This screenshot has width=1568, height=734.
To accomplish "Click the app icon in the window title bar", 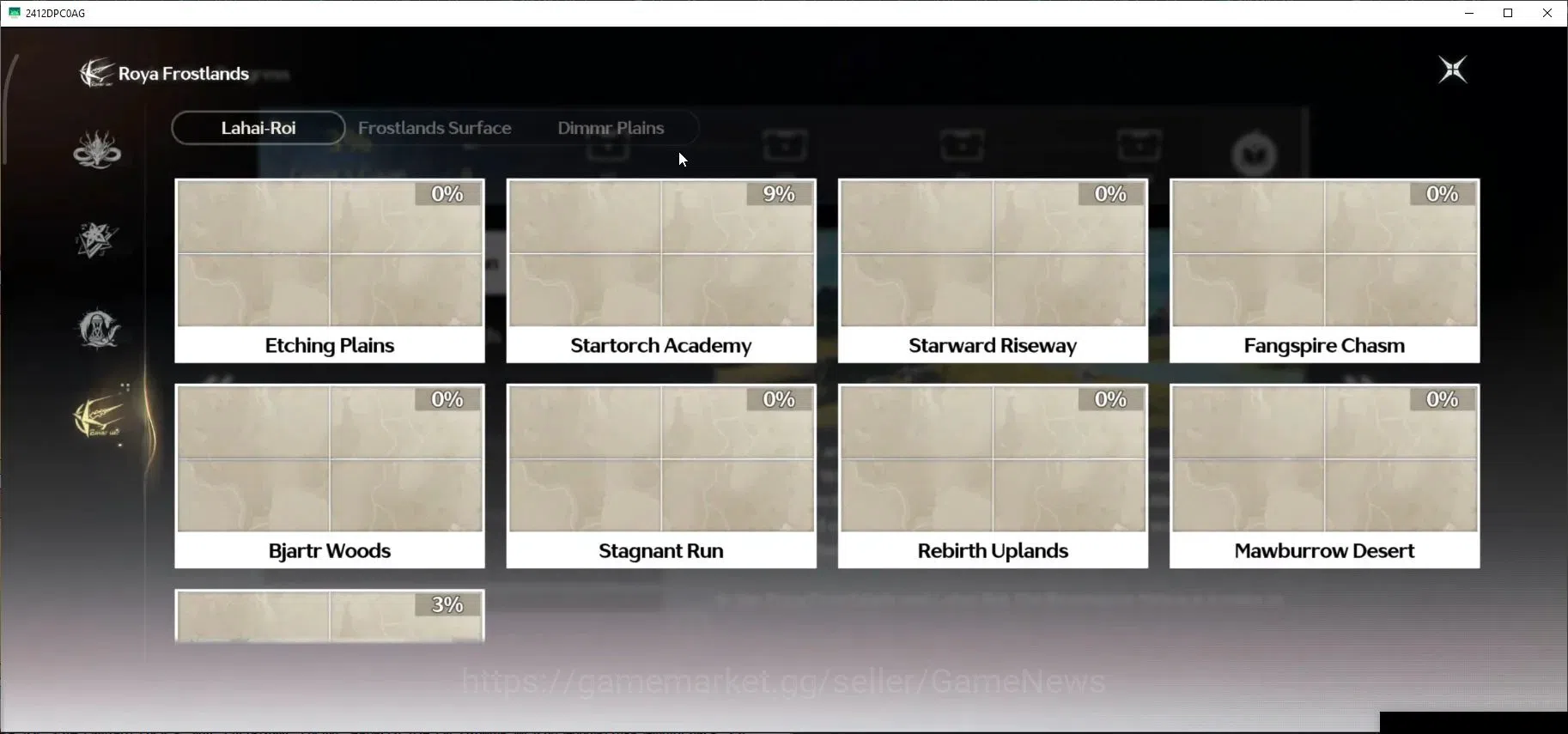I will pyautogui.click(x=14, y=13).
